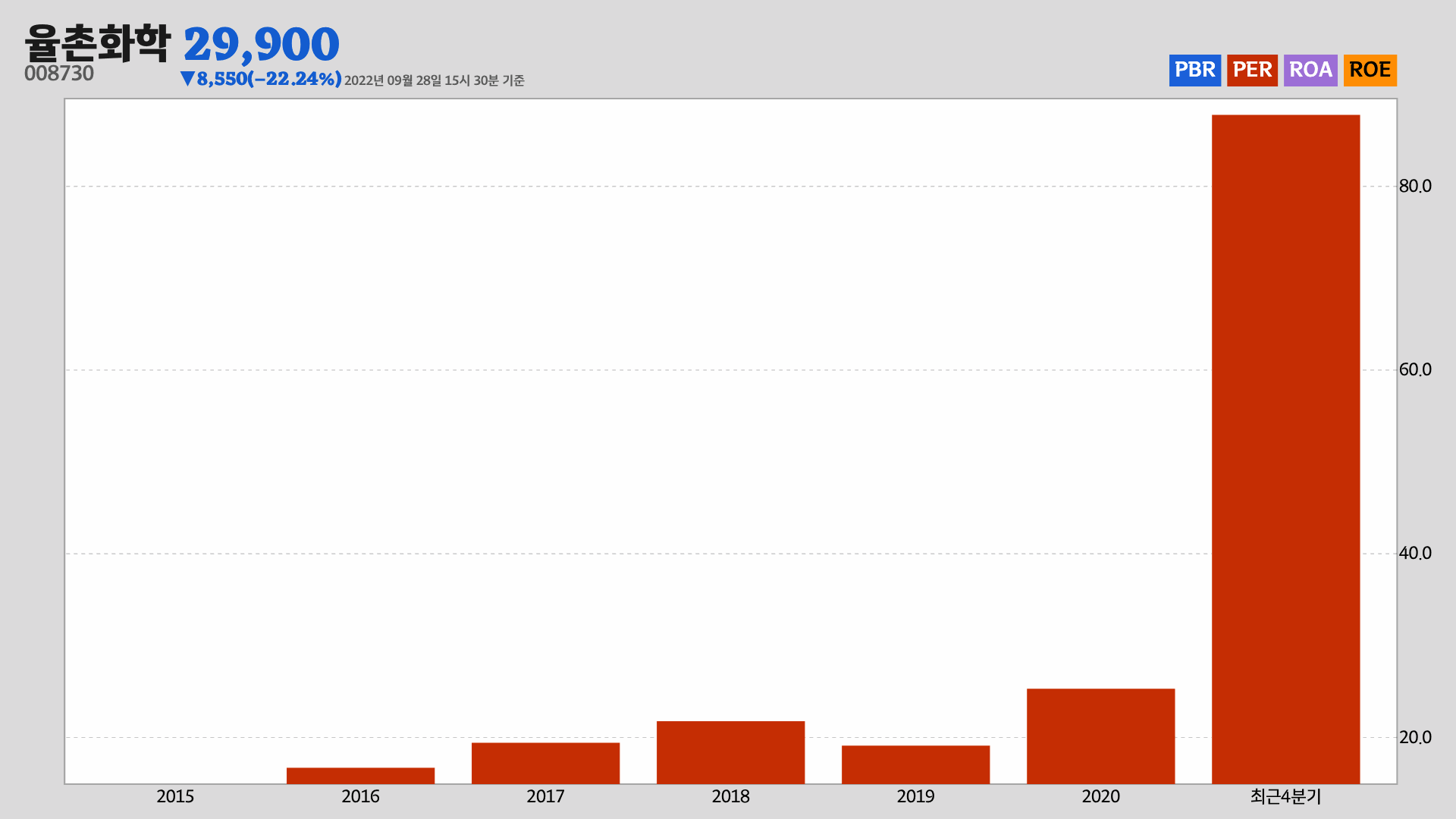Click the 40.0 y-axis label
This screenshot has width=1456, height=819.
pos(1415,553)
